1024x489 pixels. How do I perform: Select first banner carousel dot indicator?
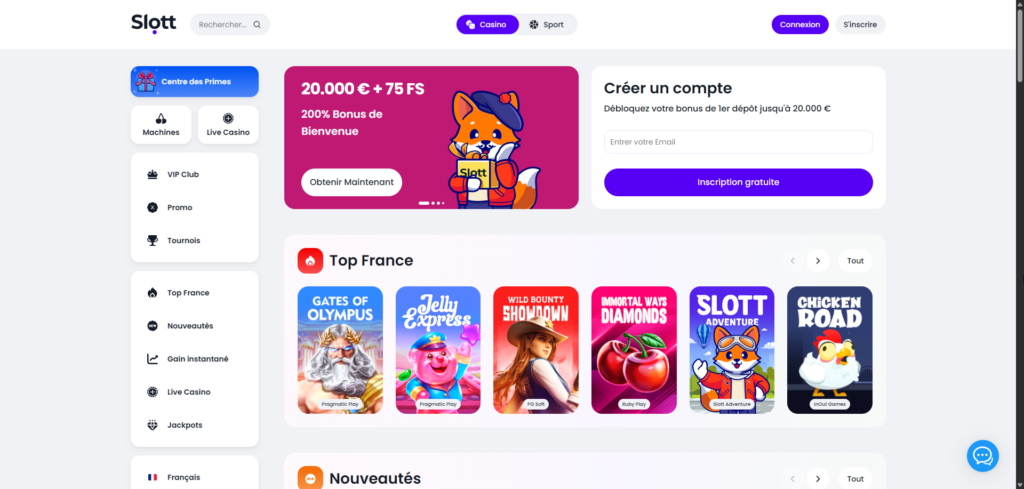[424, 203]
